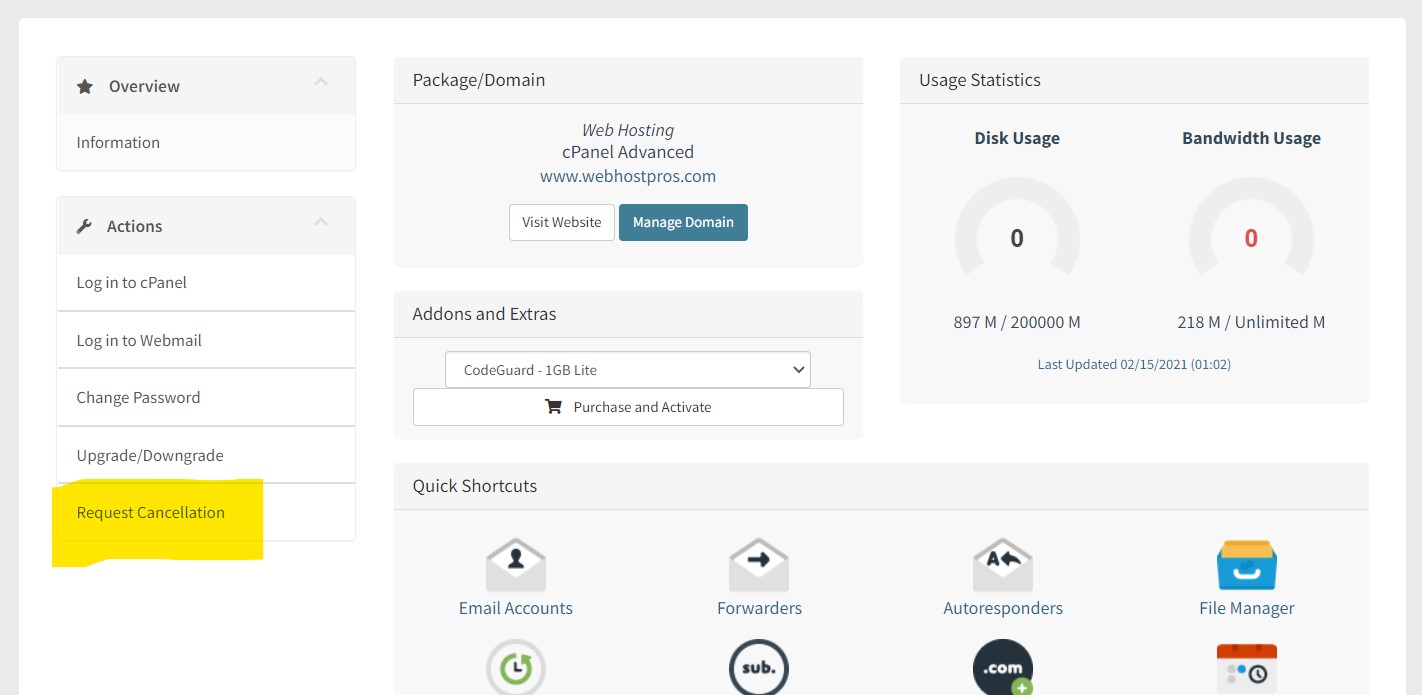Open the Subdomains 'sub.' icon

pyautogui.click(x=759, y=668)
